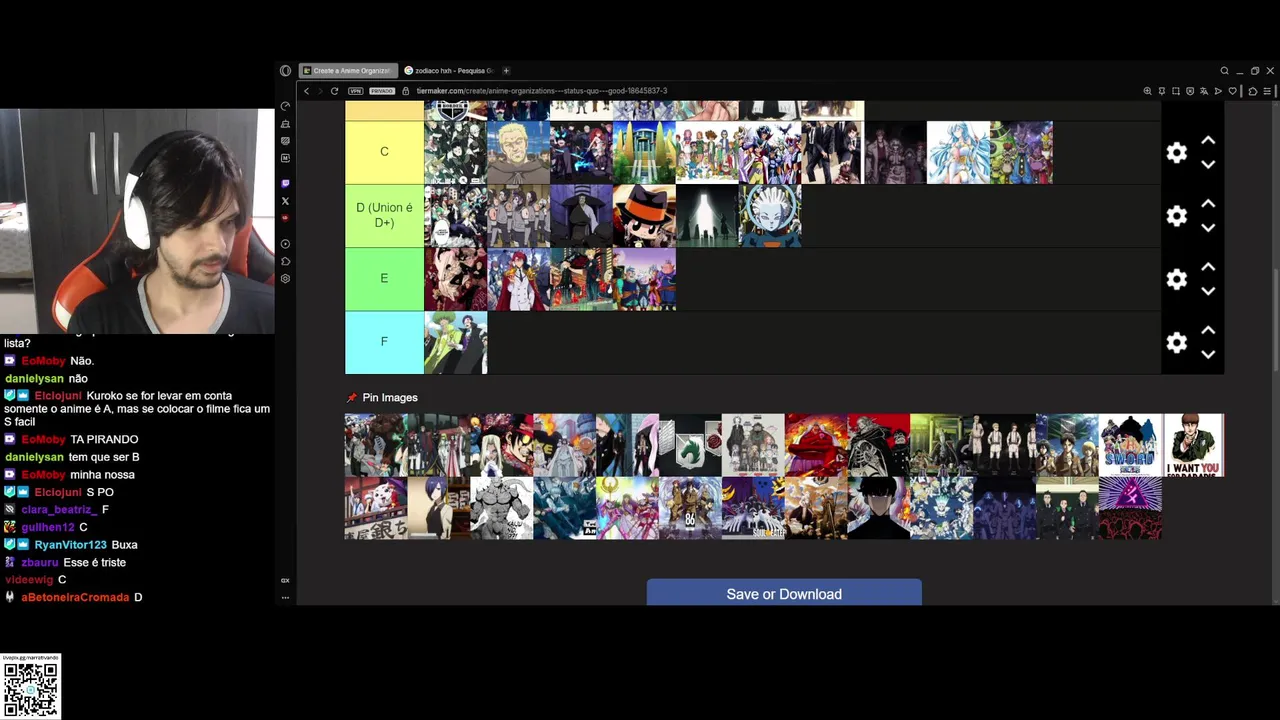Go back in browser history
Screen dimensions: 1280x720
click(307, 91)
